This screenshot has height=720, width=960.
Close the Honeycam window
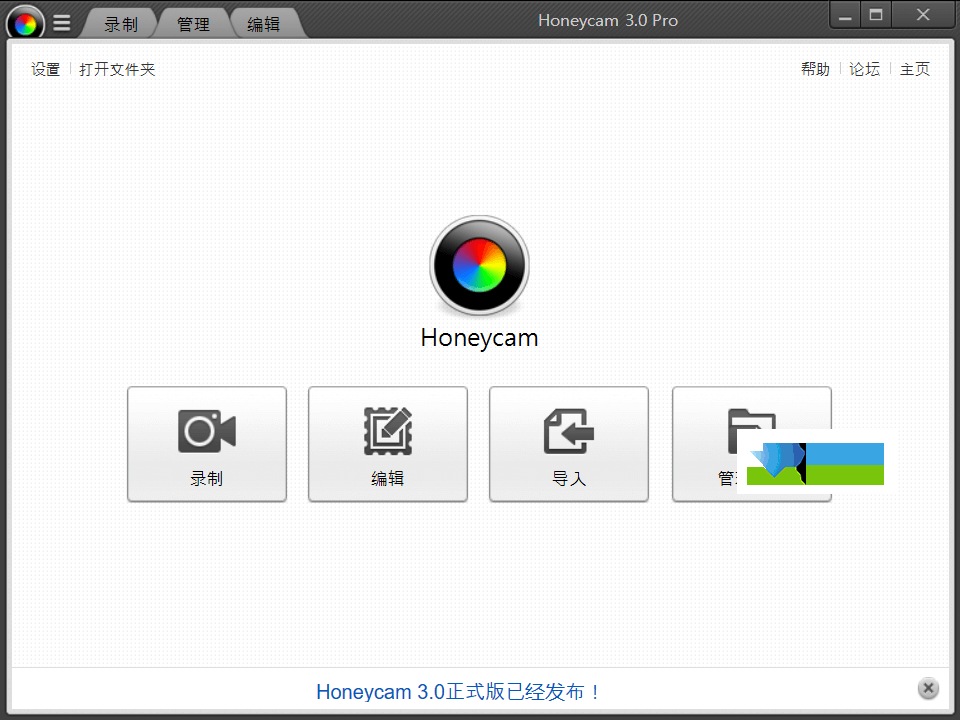[x=923, y=15]
